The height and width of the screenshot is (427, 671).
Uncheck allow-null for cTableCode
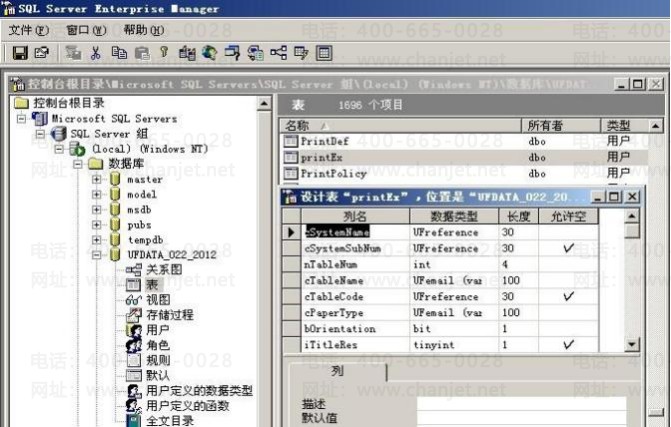click(568, 297)
